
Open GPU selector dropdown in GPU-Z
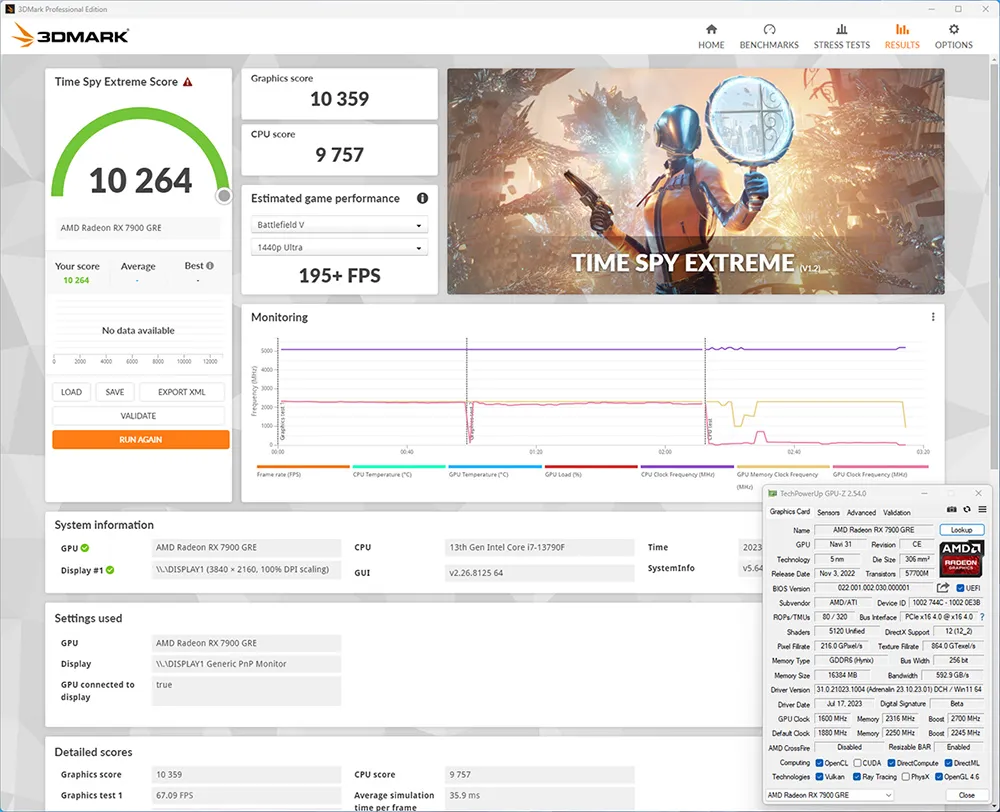(829, 795)
